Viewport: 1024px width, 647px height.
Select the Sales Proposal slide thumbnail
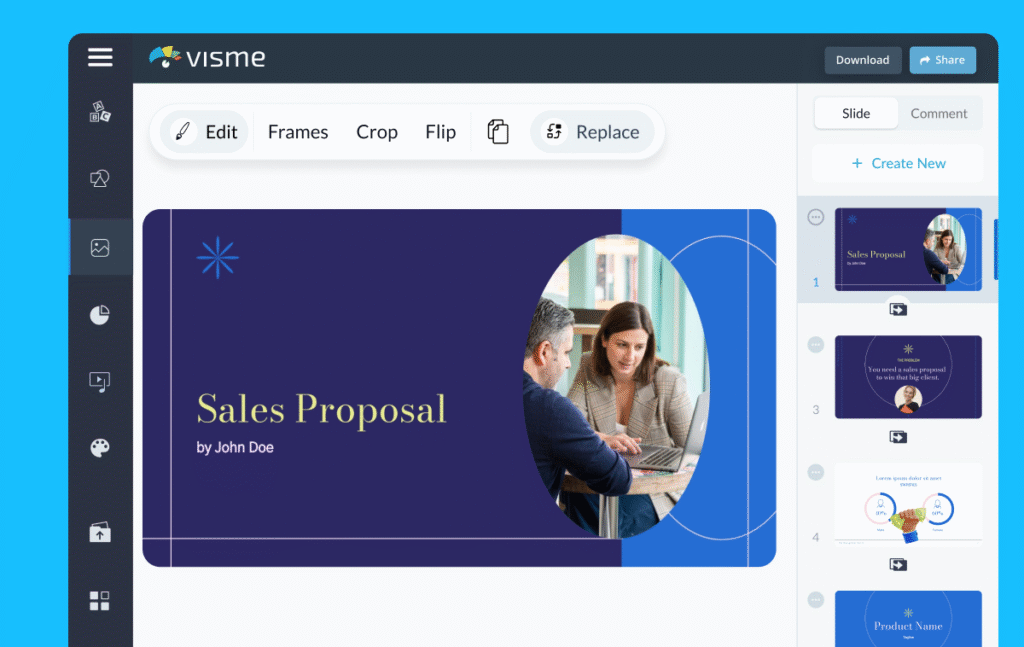coord(908,249)
